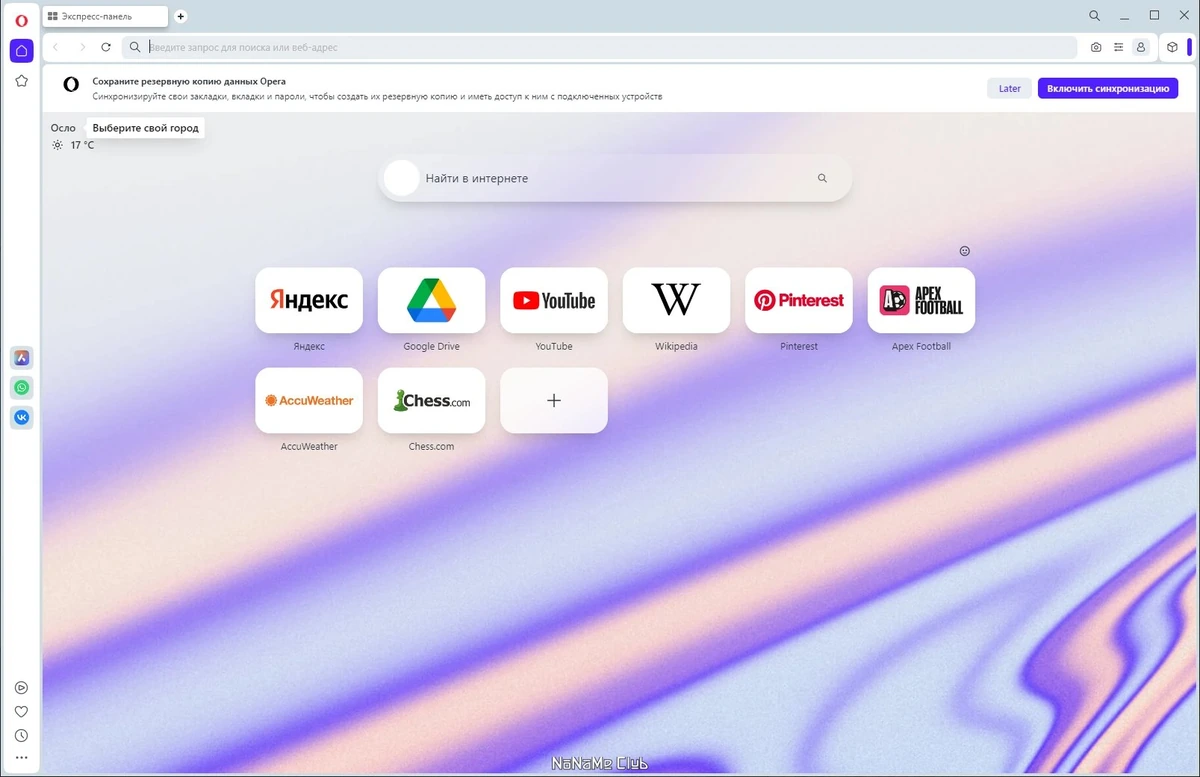Click the Opera logo menu icon
This screenshot has height=777, width=1200.
21,19
